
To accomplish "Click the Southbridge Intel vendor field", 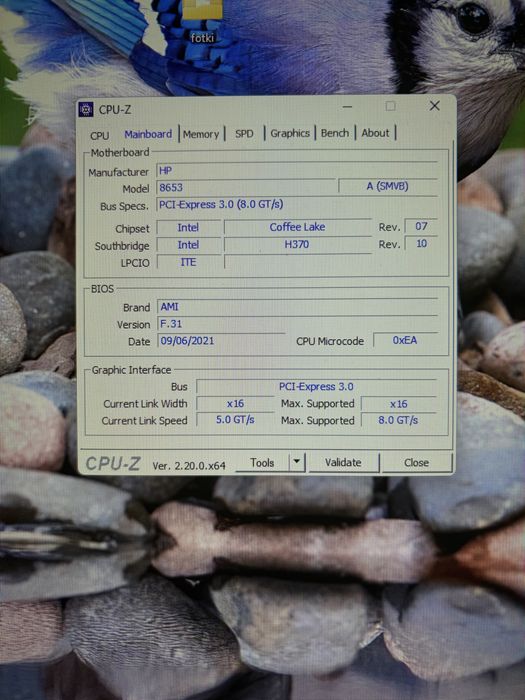I will [x=188, y=245].
